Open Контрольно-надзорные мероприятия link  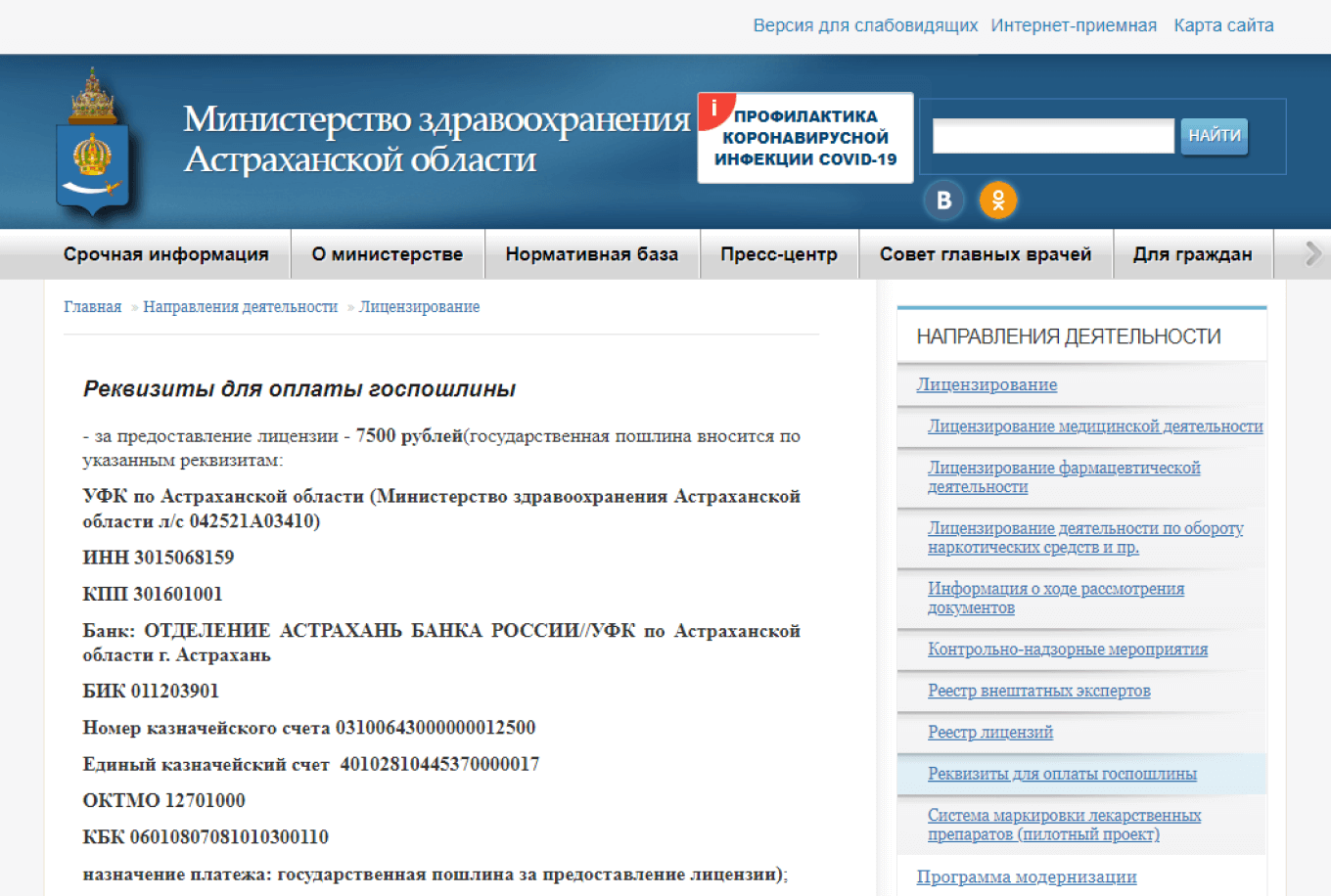click(1068, 650)
